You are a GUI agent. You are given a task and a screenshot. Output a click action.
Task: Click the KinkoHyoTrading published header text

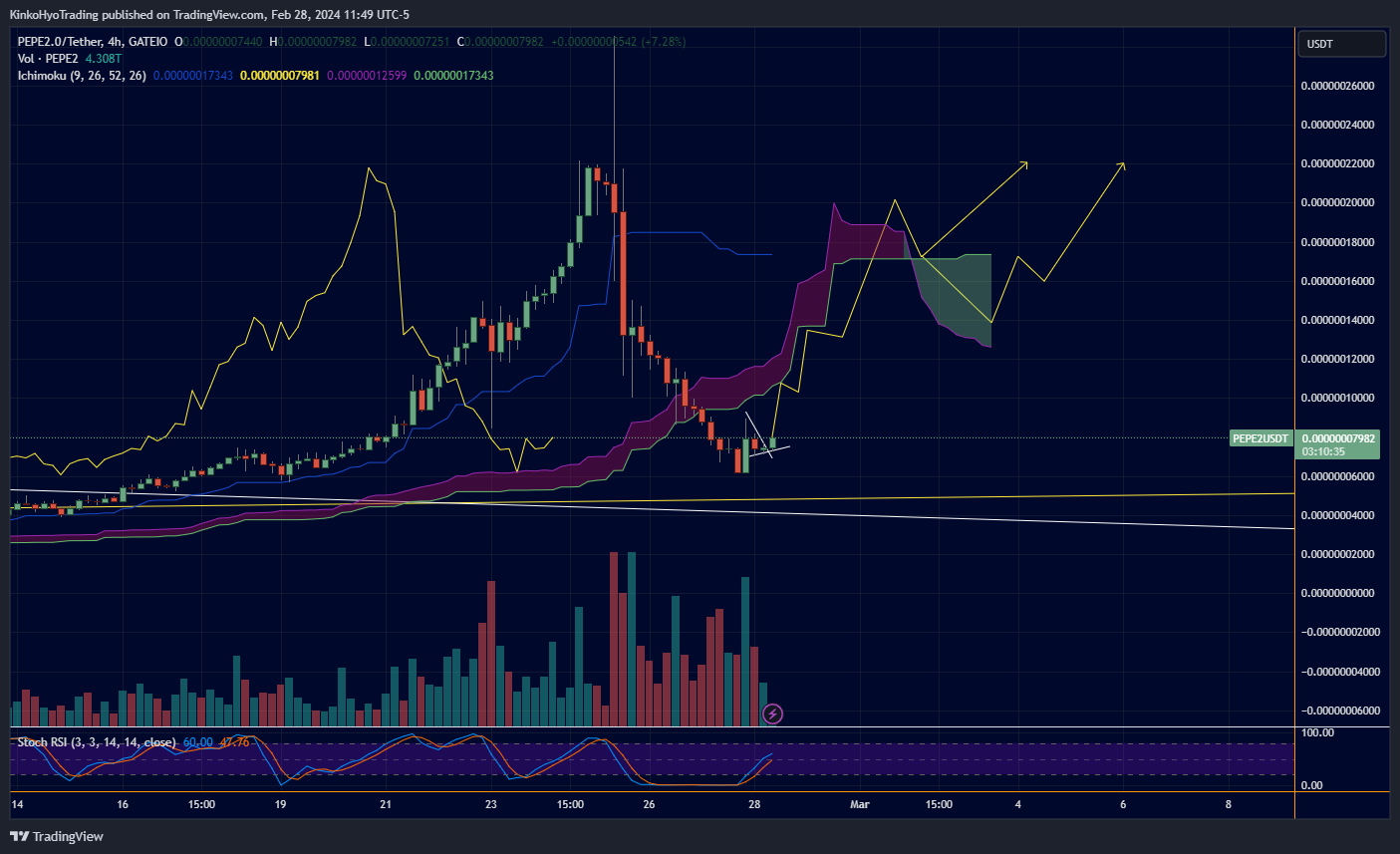click(209, 14)
